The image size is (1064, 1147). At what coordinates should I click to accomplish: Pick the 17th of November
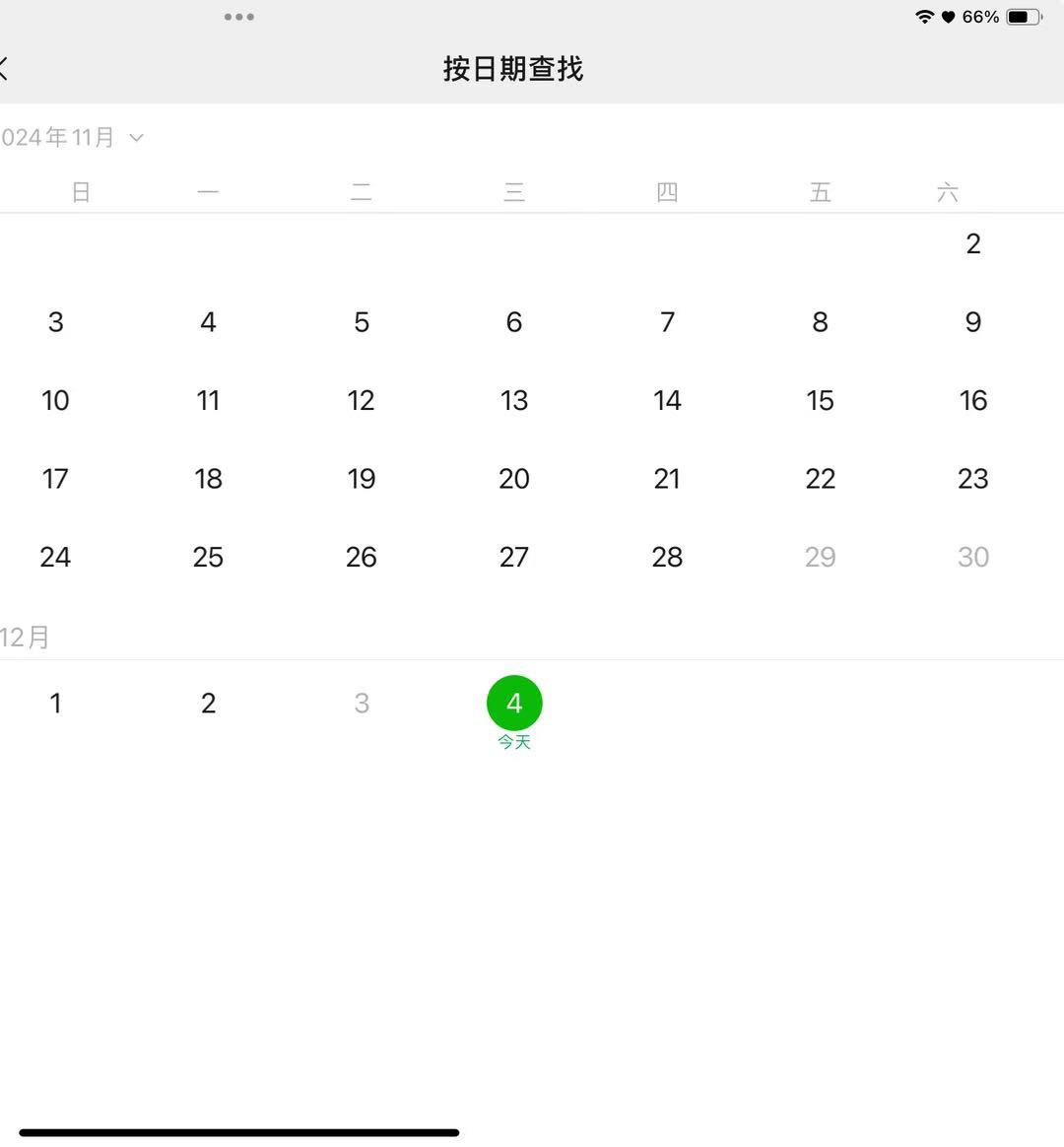coord(55,478)
